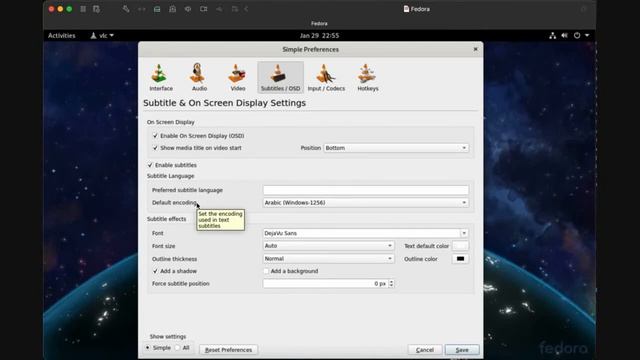
Task: Open system menu arrow in GNOME top bar
Action: click(x=587, y=36)
